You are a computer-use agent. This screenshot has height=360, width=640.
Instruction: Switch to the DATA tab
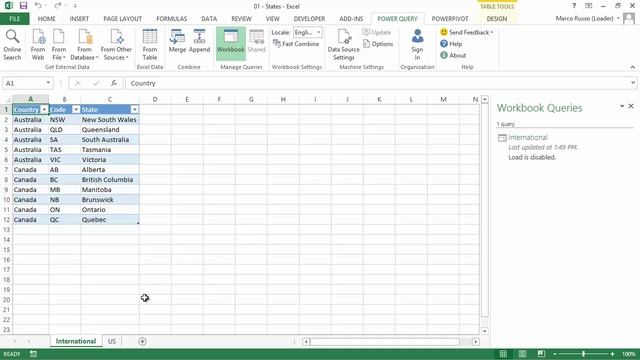pyautogui.click(x=209, y=19)
